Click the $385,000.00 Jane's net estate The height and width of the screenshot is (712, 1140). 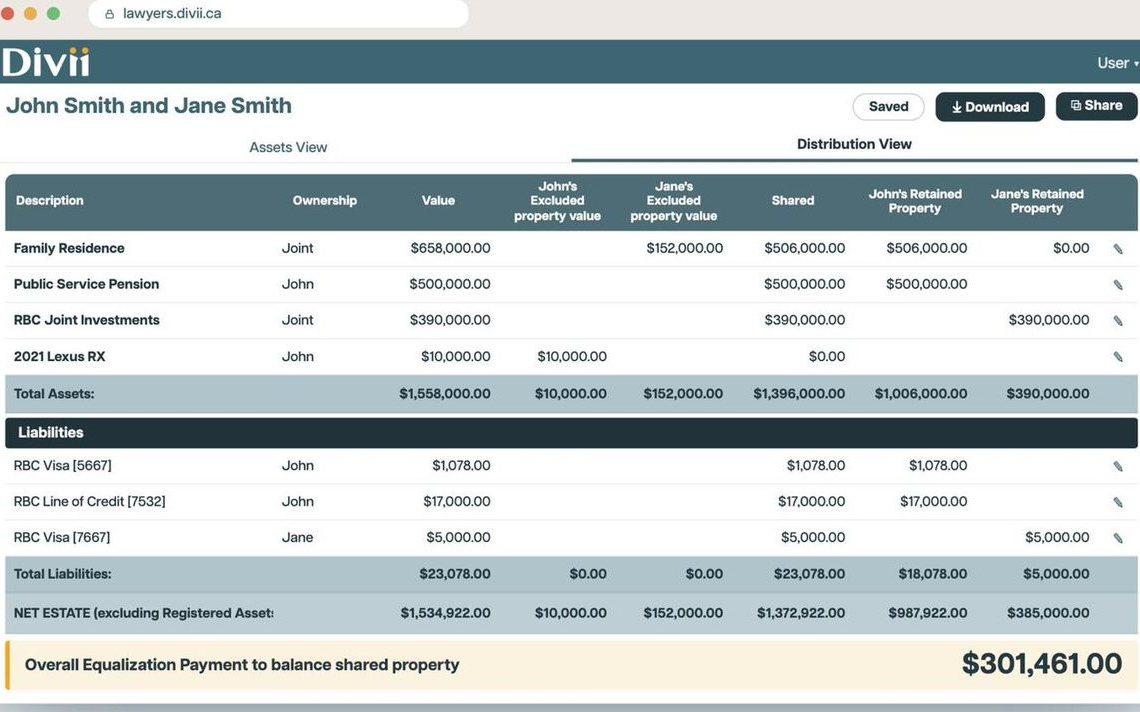[1048, 613]
